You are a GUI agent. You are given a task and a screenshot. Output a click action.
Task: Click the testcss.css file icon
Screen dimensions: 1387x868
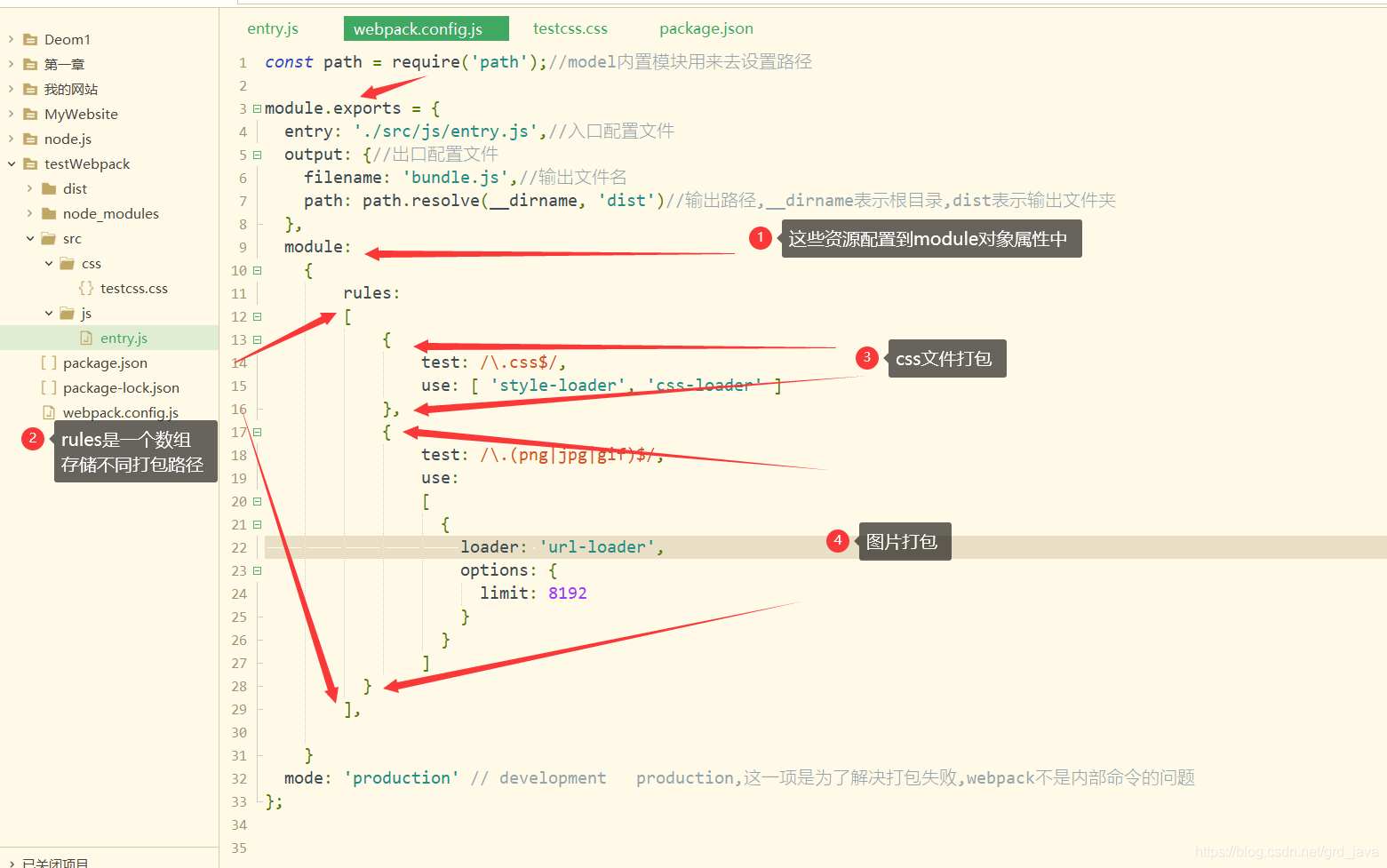coord(86,288)
